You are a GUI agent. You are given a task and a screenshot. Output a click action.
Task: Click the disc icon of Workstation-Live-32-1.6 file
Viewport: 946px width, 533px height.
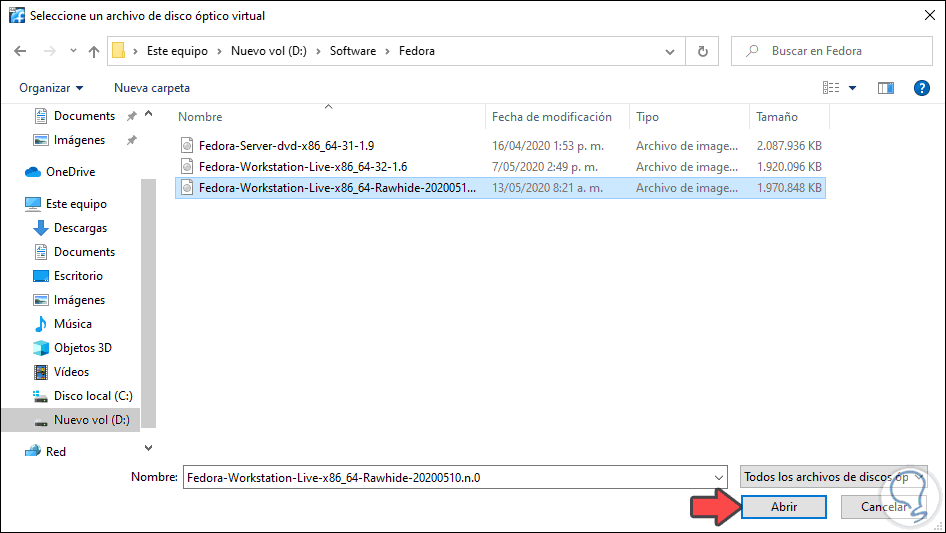[187, 167]
